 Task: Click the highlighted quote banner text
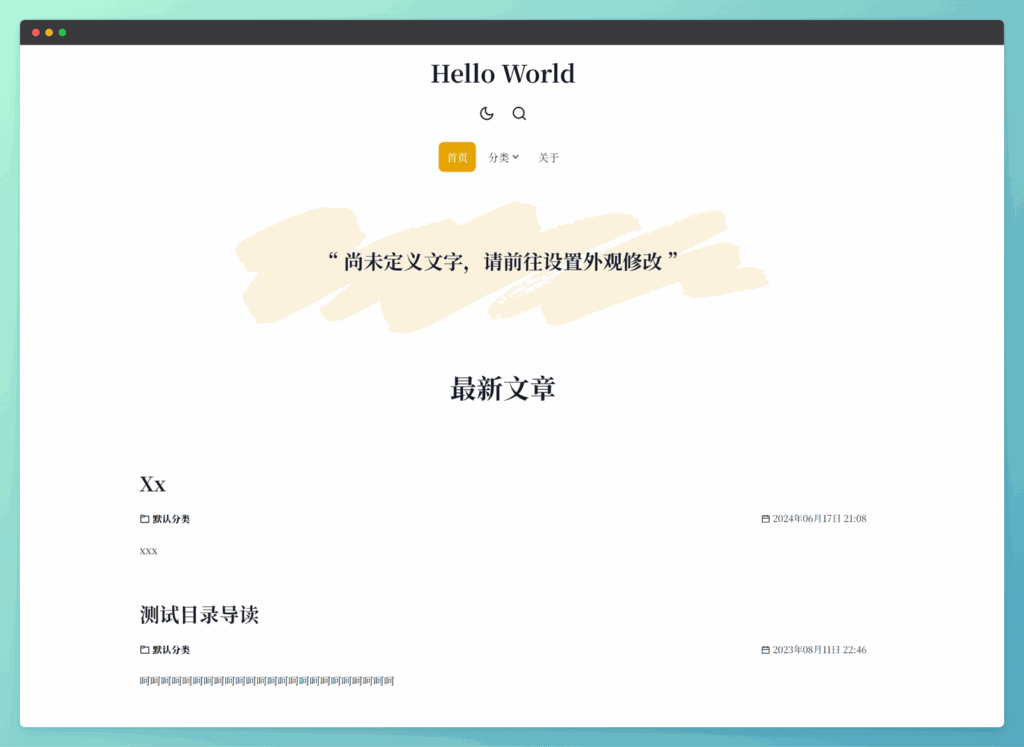pos(502,259)
